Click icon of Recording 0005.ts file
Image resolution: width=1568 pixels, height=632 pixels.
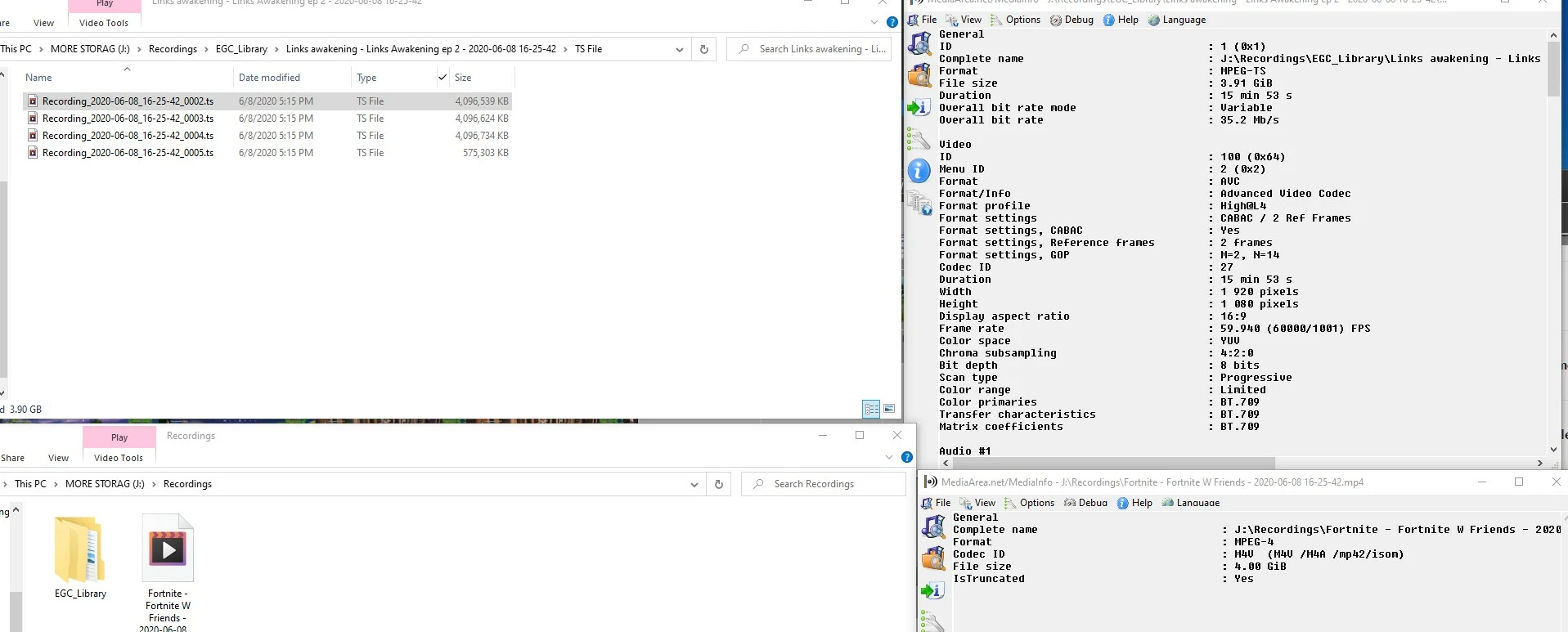click(33, 153)
